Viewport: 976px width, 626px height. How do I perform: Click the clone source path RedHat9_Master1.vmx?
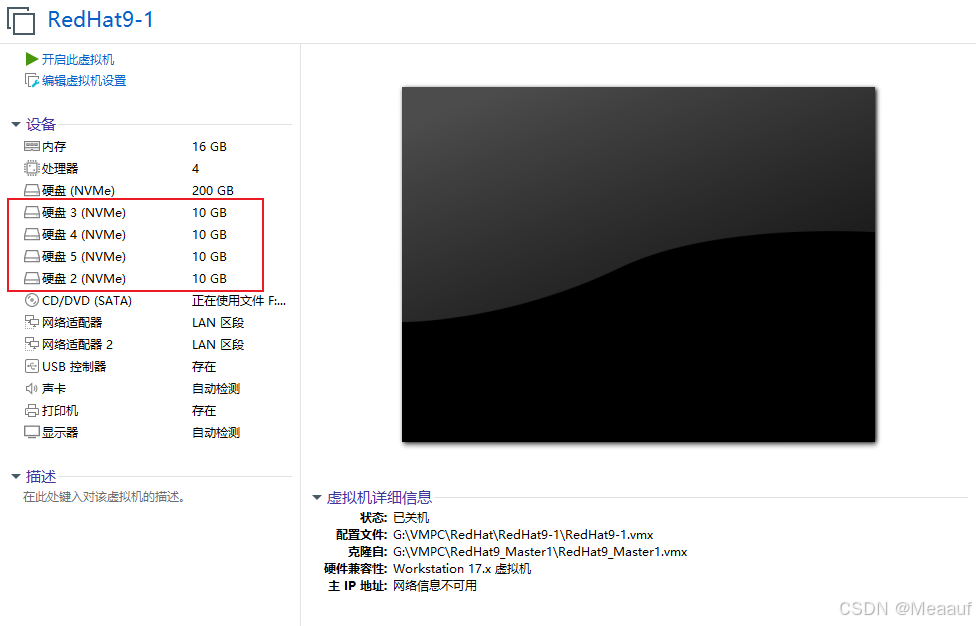(x=540, y=551)
